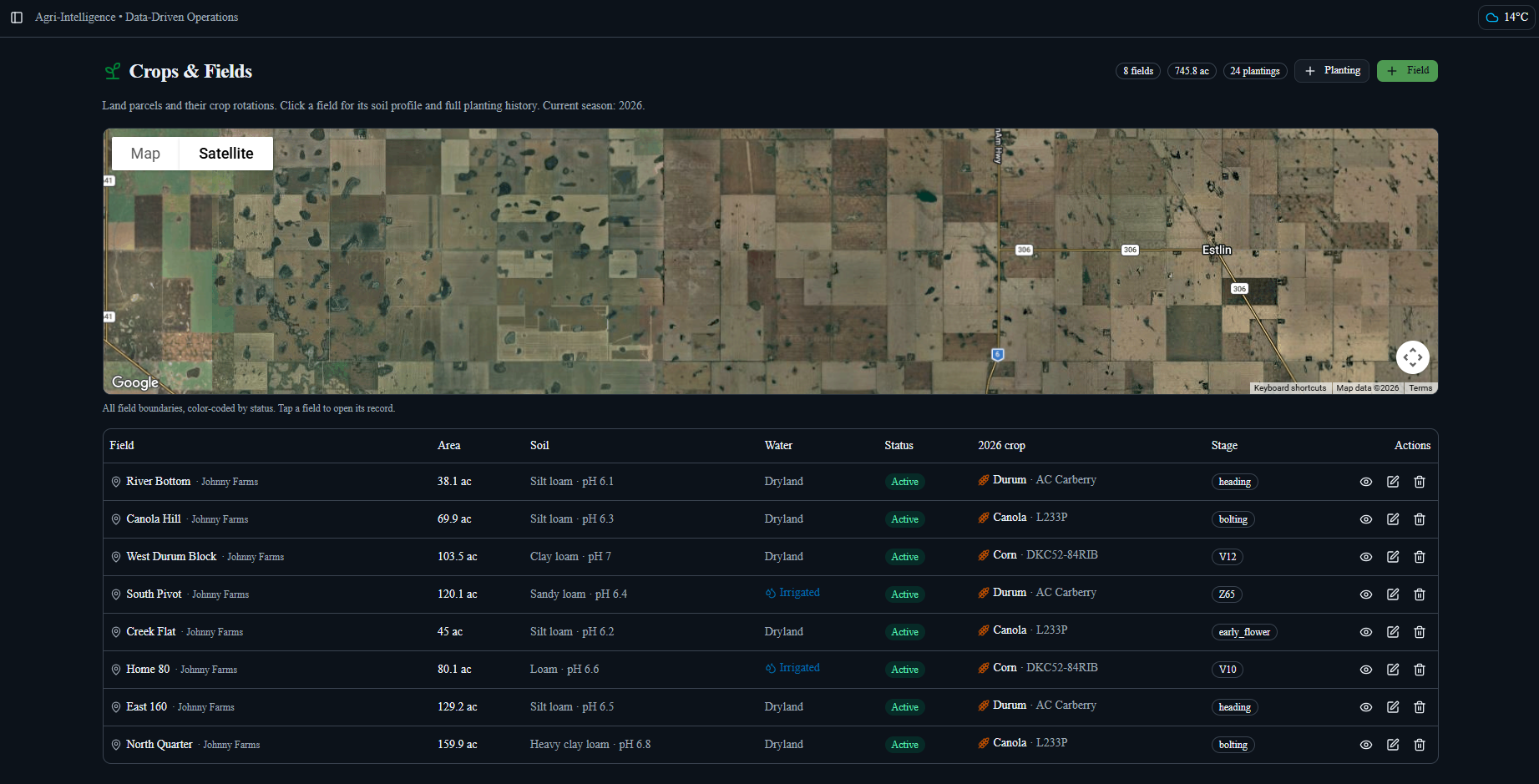Click the early_flower stage tag
The height and width of the screenshot is (784, 1539).
(1244, 632)
